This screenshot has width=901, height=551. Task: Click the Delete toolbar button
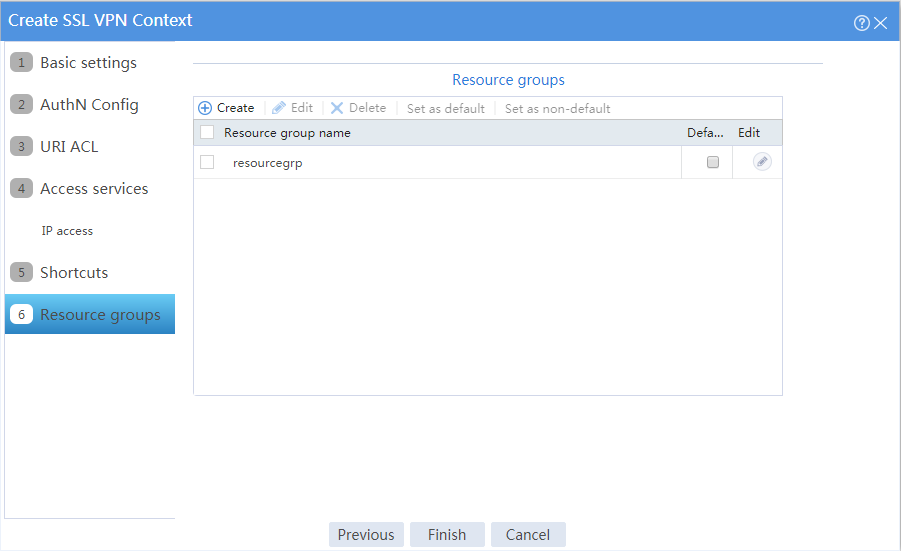(359, 108)
